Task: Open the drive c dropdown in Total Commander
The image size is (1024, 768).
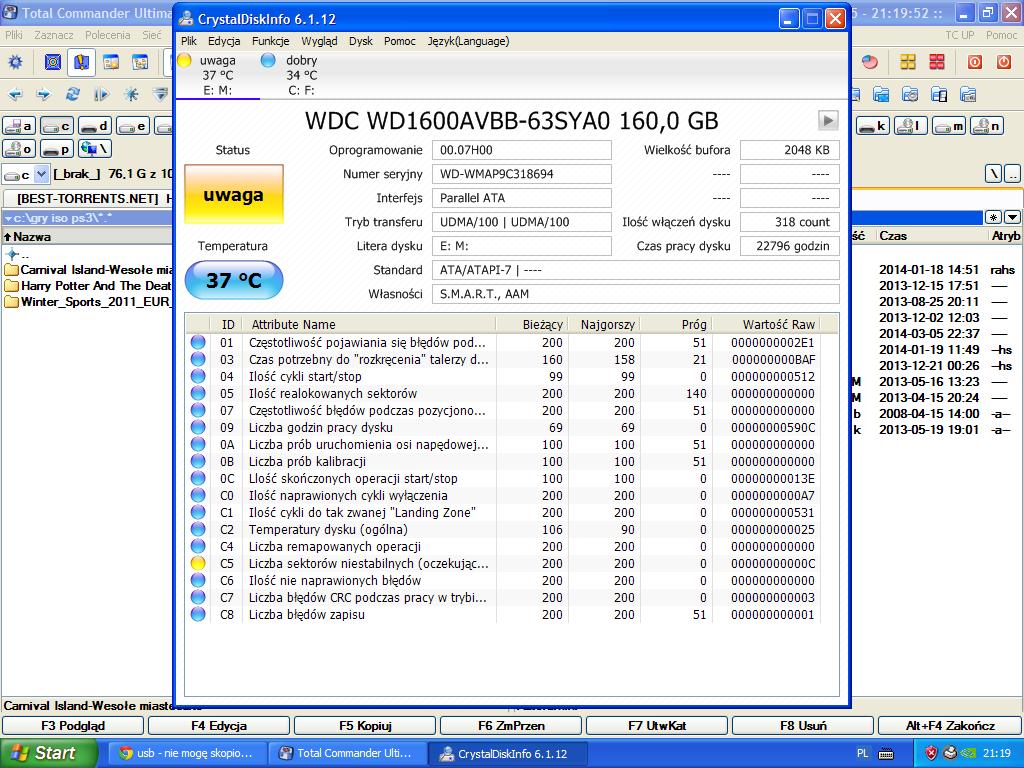Action: [x=41, y=174]
